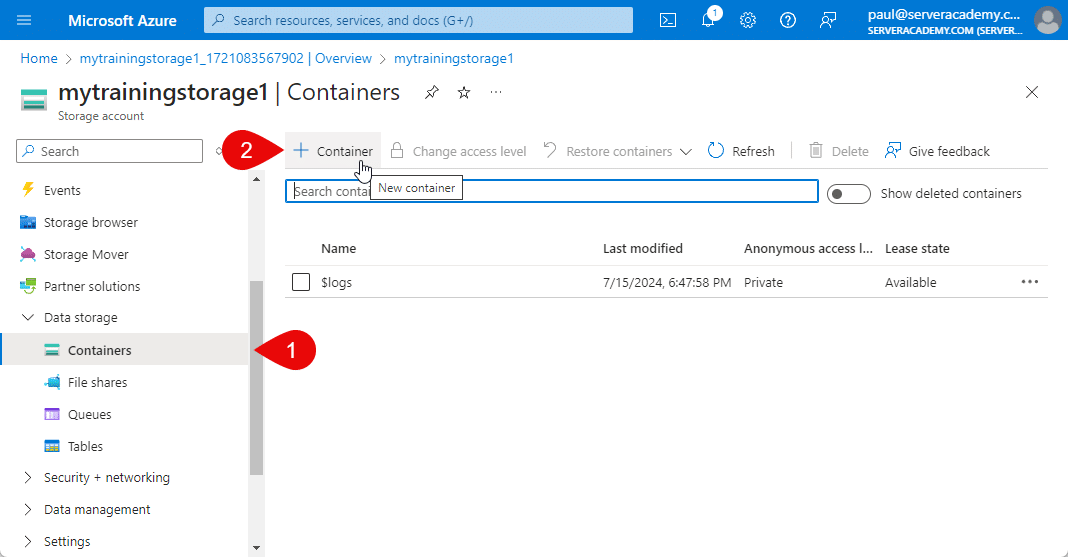
Task: Check the $logs container checkbox
Action: (301, 282)
